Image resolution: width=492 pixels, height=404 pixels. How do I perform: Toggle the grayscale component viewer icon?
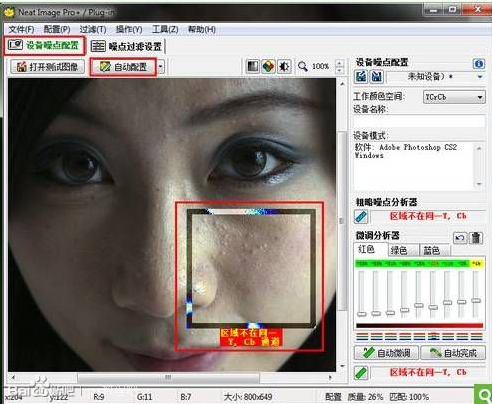[x=253, y=66]
